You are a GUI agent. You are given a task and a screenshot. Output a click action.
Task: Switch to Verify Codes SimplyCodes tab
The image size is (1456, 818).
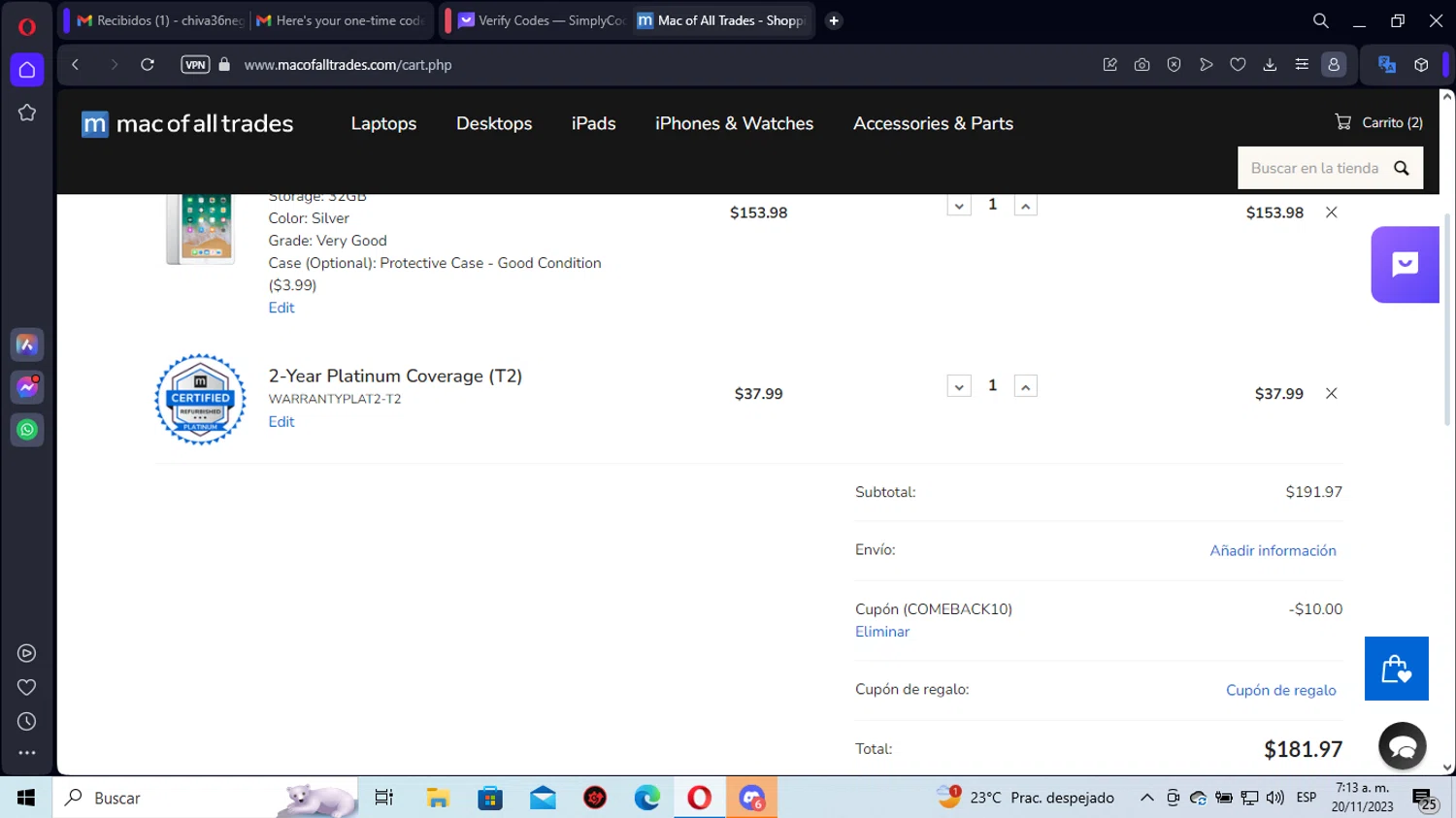point(542,20)
